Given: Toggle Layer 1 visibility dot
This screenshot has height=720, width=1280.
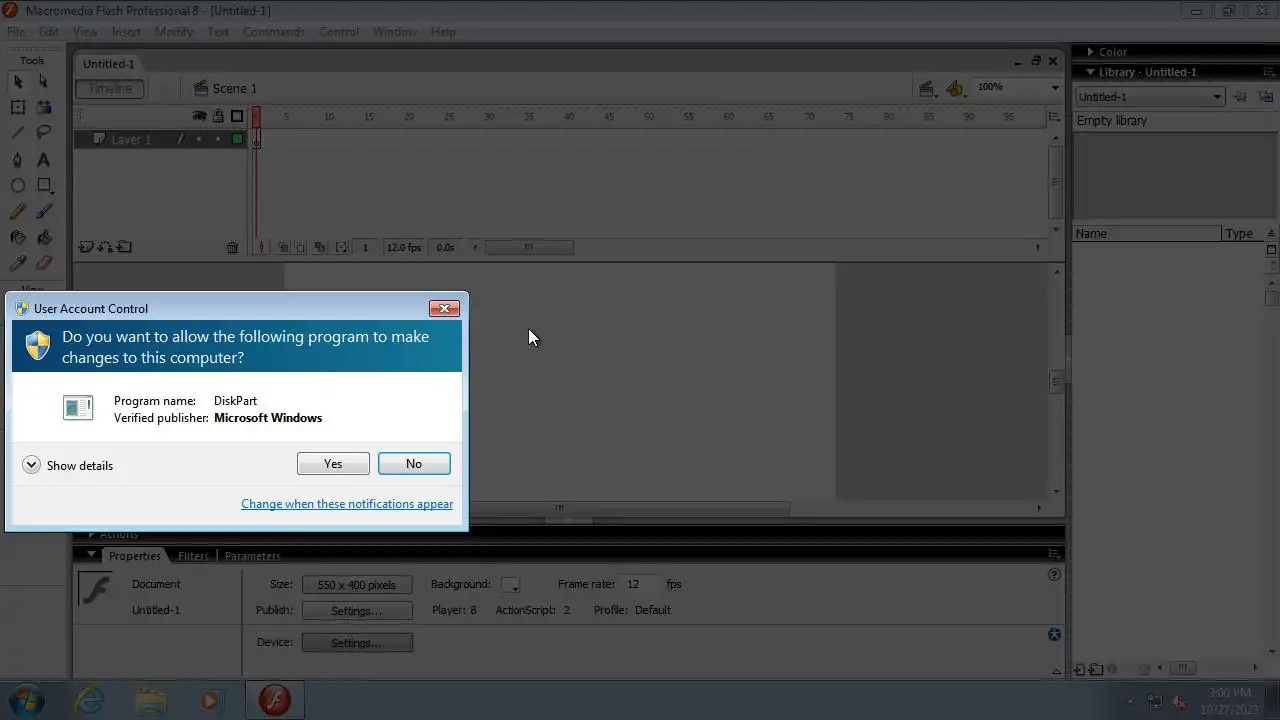Looking at the screenshot, I should tap(199, 139).
